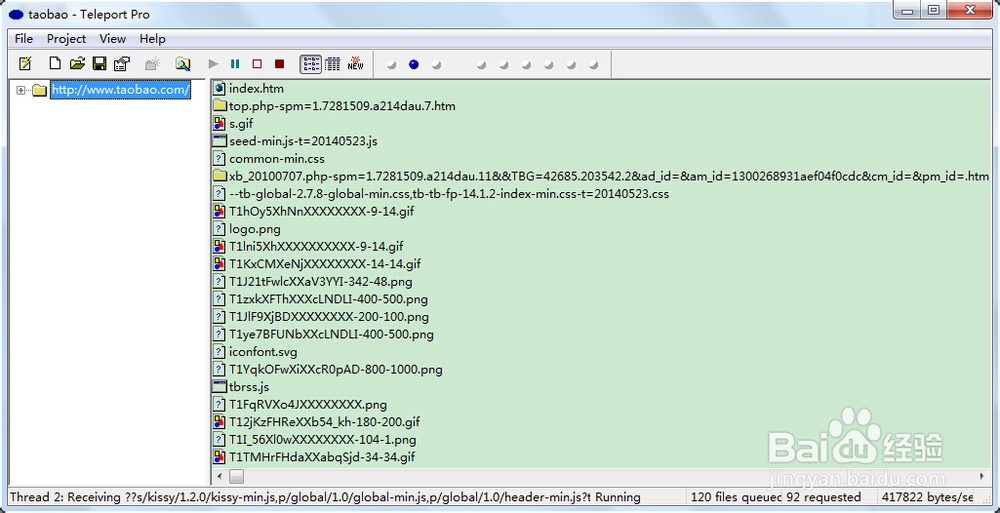Open the Project Properties icon
The height and width of the screenshot is (513, 1000).
tap(121, 64)
